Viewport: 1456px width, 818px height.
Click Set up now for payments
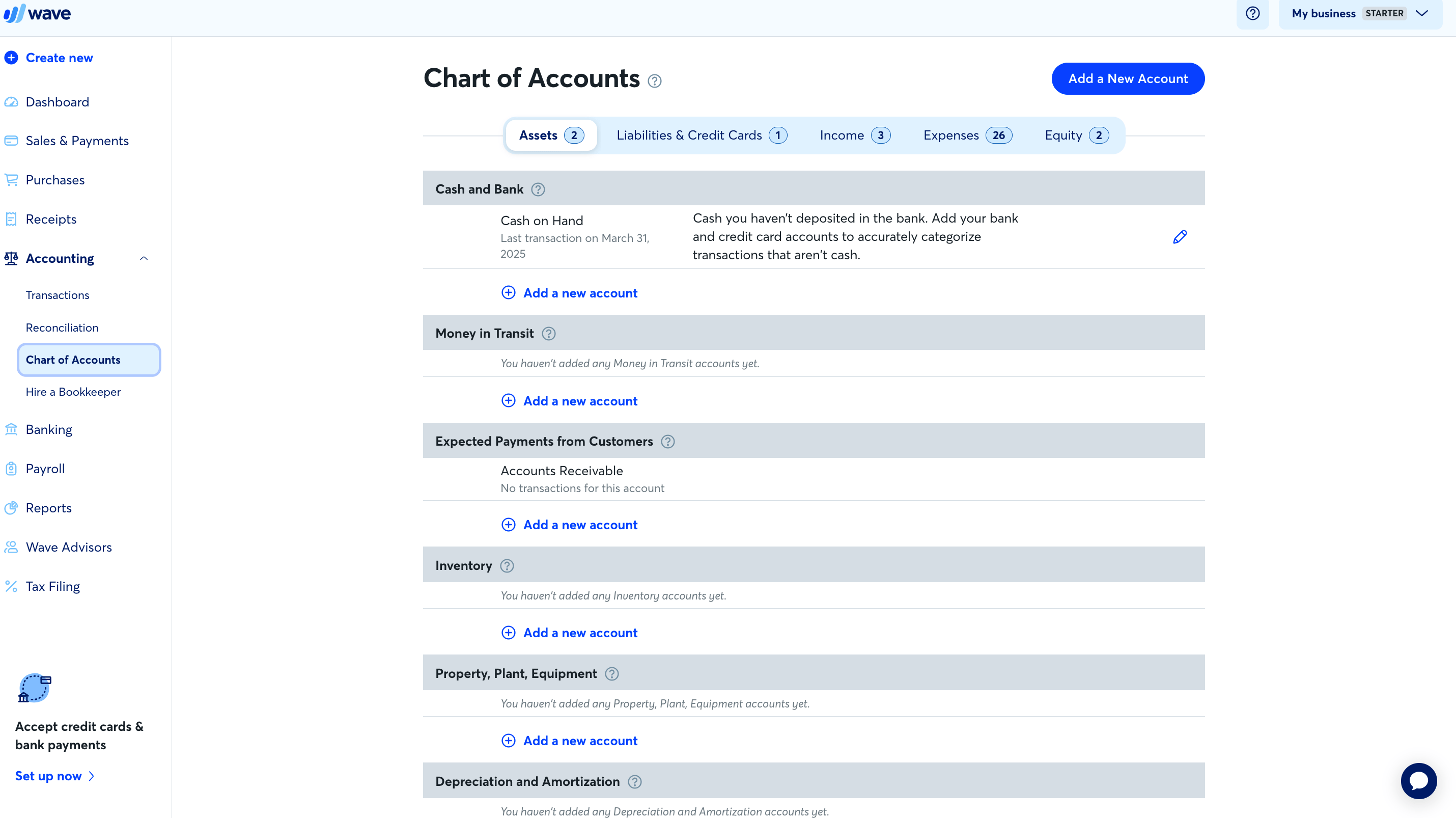(48, 776)
